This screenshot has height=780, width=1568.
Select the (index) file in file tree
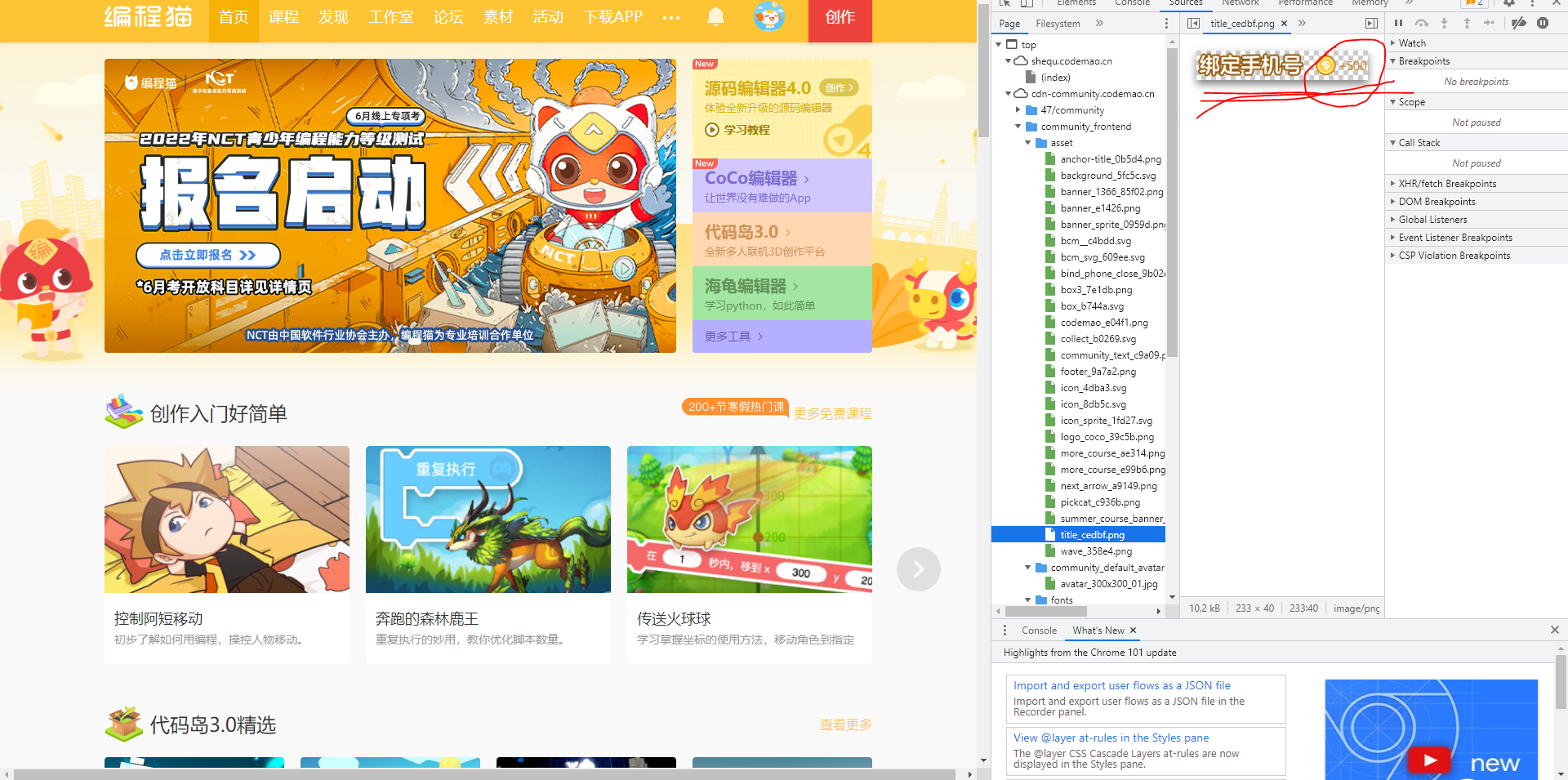tap(1055, 78)
